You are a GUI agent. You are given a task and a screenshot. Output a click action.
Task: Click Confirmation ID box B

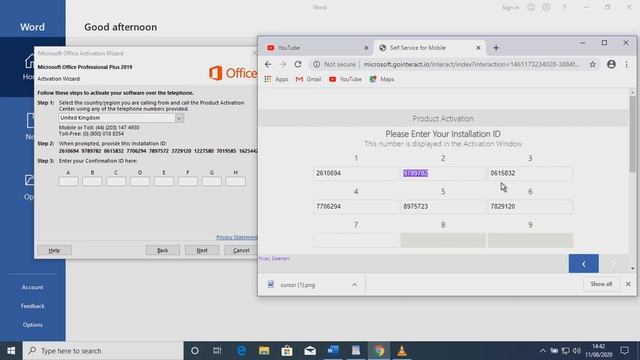pos(92,181)
